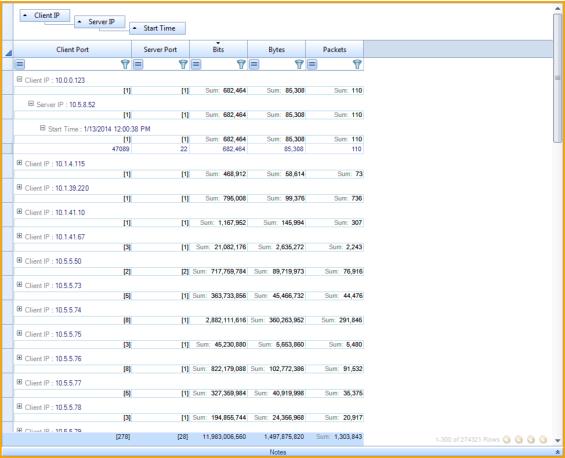The width and height of the screenshot is (565, 458).
Task: Click the Start Time group-by chip
Action: [x=157, y=28]
